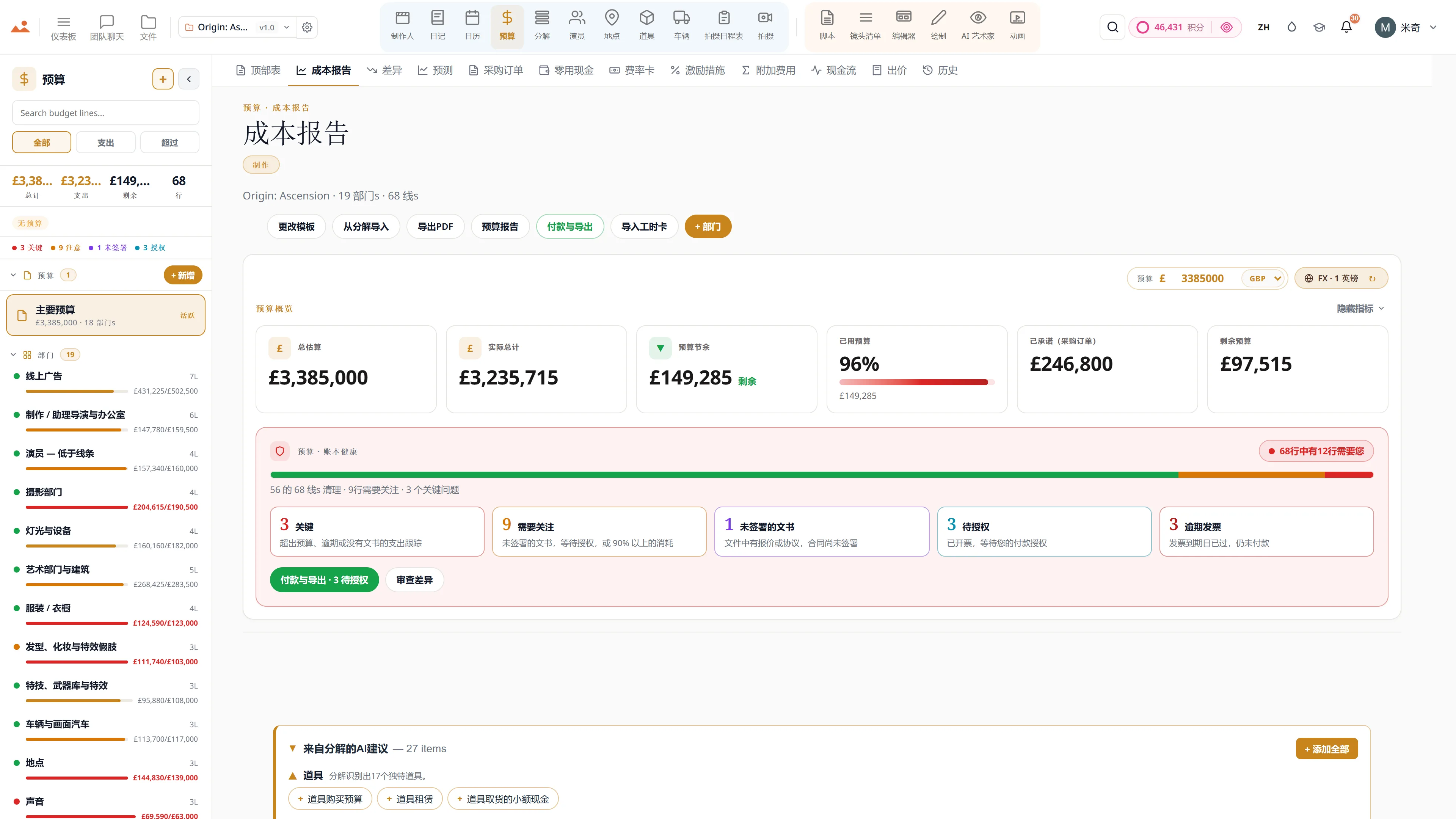The height and width of the screenshot is (819, 1456).
Task: Switch to the 采购订单 tab
Action: click(496, 70)
